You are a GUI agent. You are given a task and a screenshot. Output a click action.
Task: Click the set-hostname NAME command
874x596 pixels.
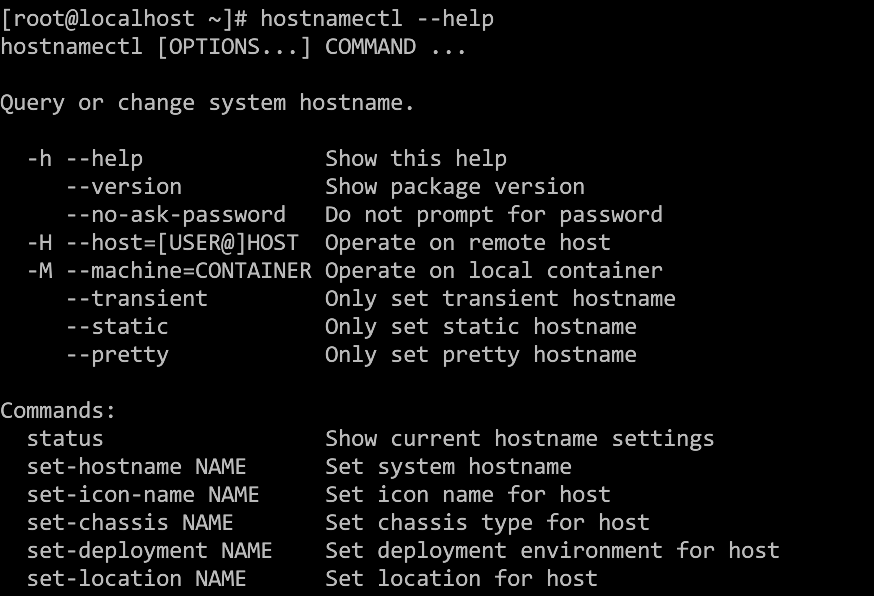pos(137,467)
